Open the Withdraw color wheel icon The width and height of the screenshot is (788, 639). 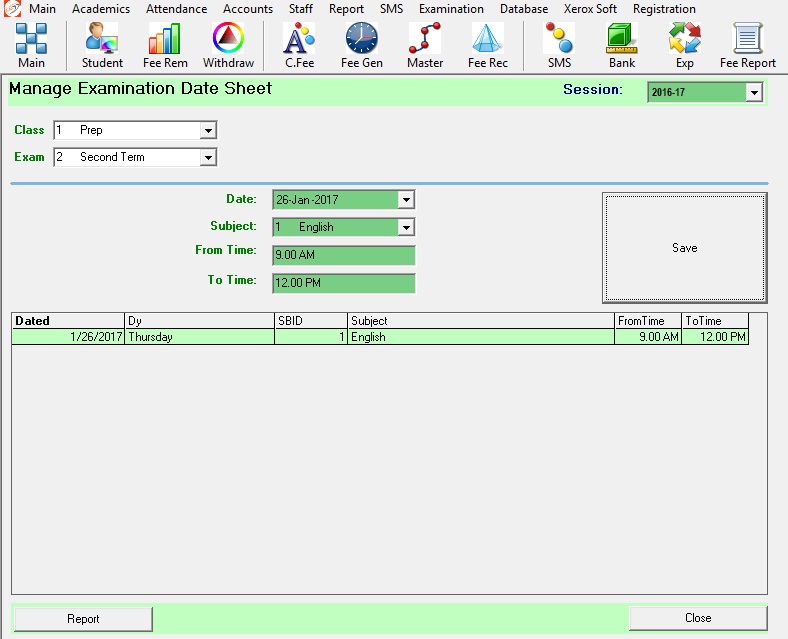pyautogui.click(x=228, y=46)
